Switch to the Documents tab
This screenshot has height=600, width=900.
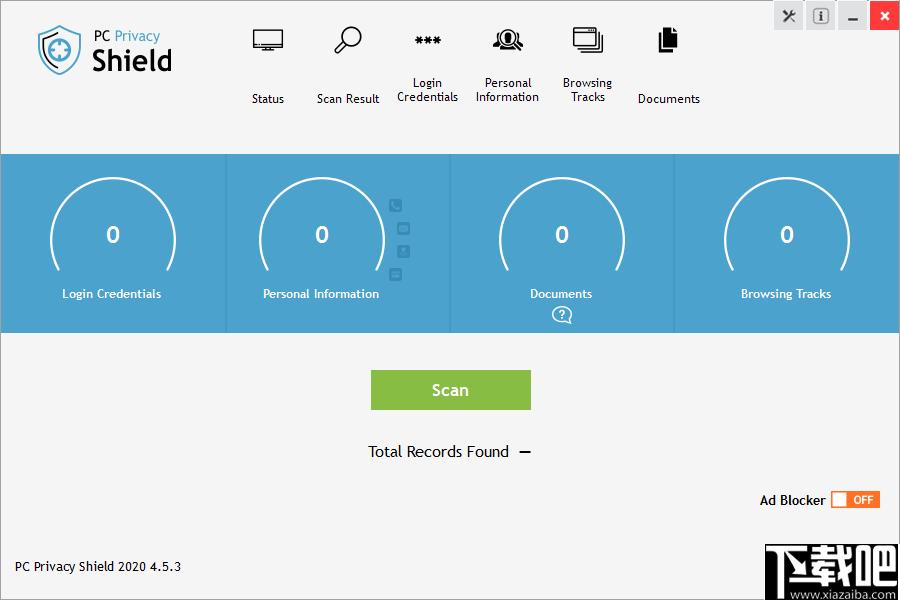point(669,66)
